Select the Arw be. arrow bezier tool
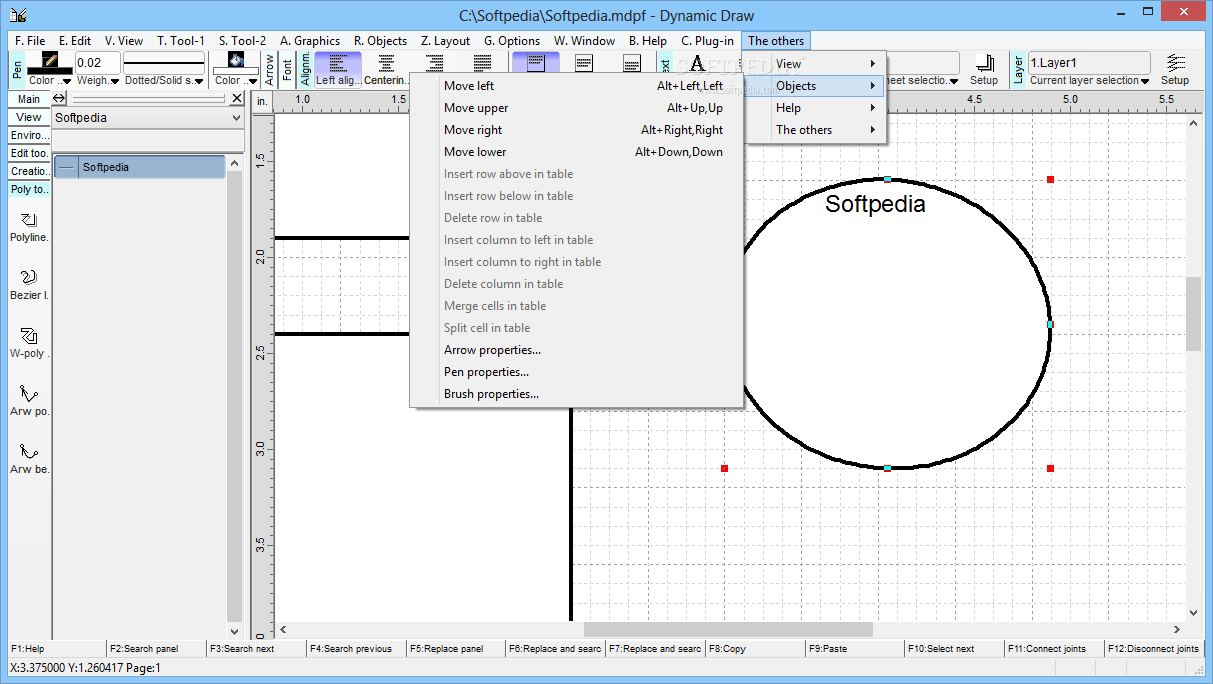The height and width of the screenshot is (684, 1213). [29, 459]
